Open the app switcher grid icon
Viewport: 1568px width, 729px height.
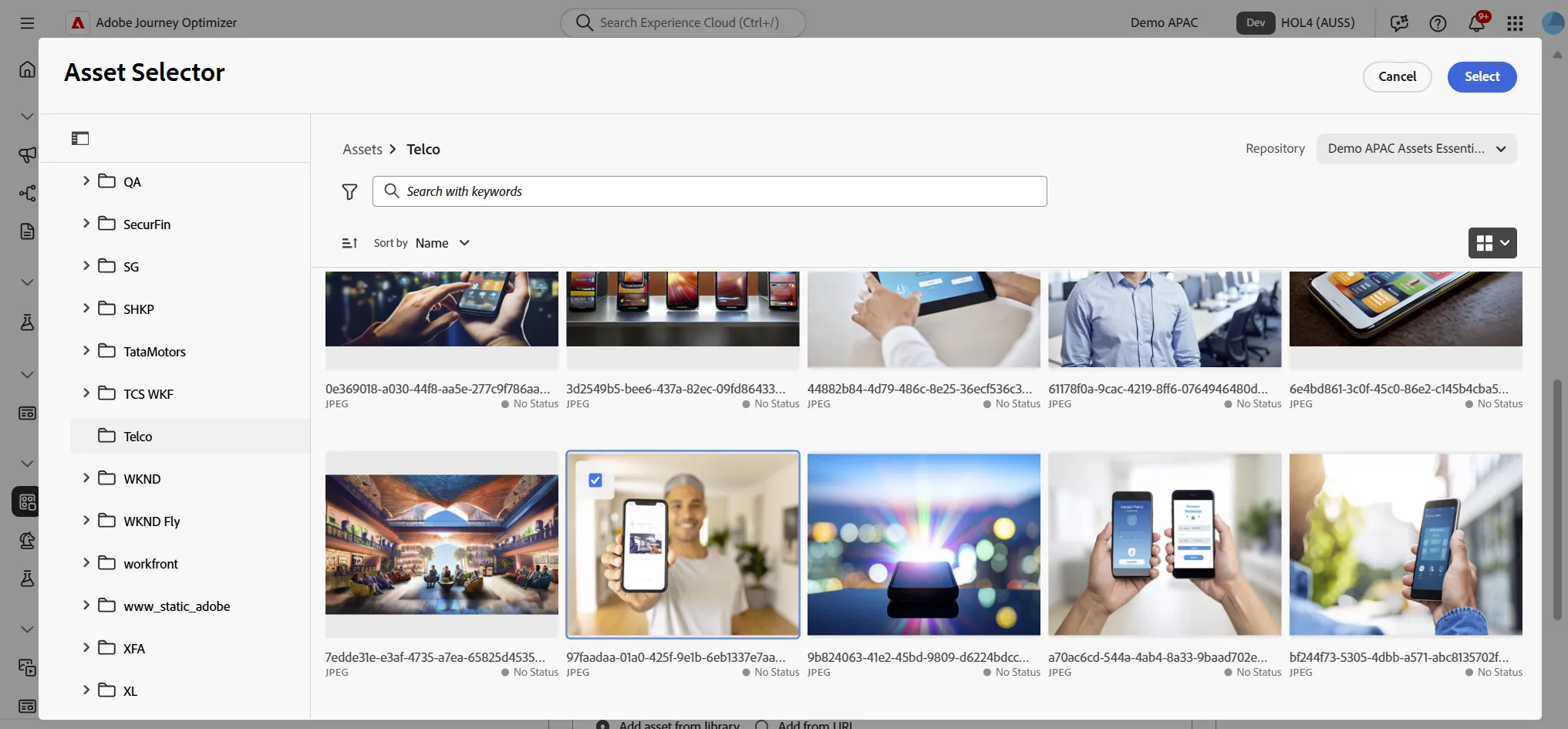[1515, 23]
